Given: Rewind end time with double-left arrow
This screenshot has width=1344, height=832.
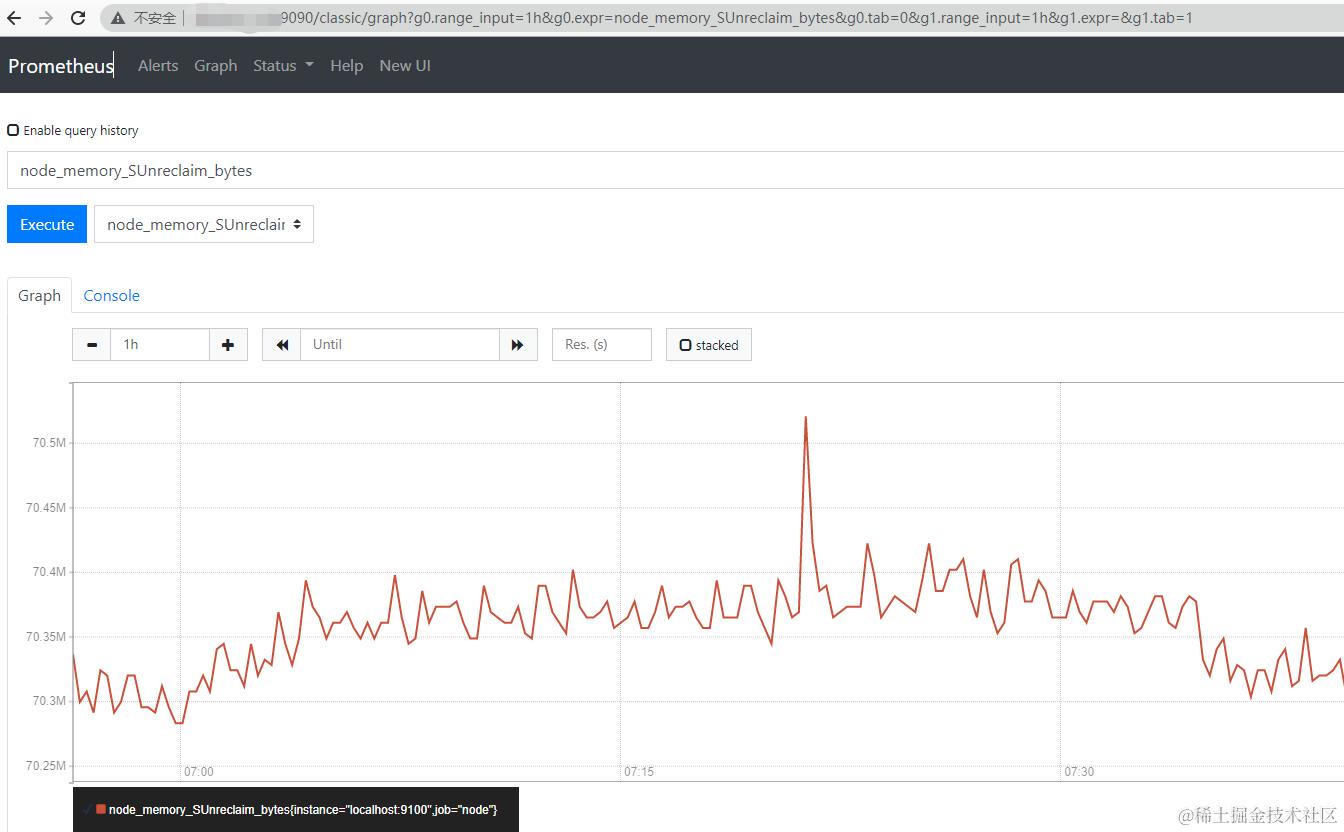Looking at the screenshot, I should 282,344.
